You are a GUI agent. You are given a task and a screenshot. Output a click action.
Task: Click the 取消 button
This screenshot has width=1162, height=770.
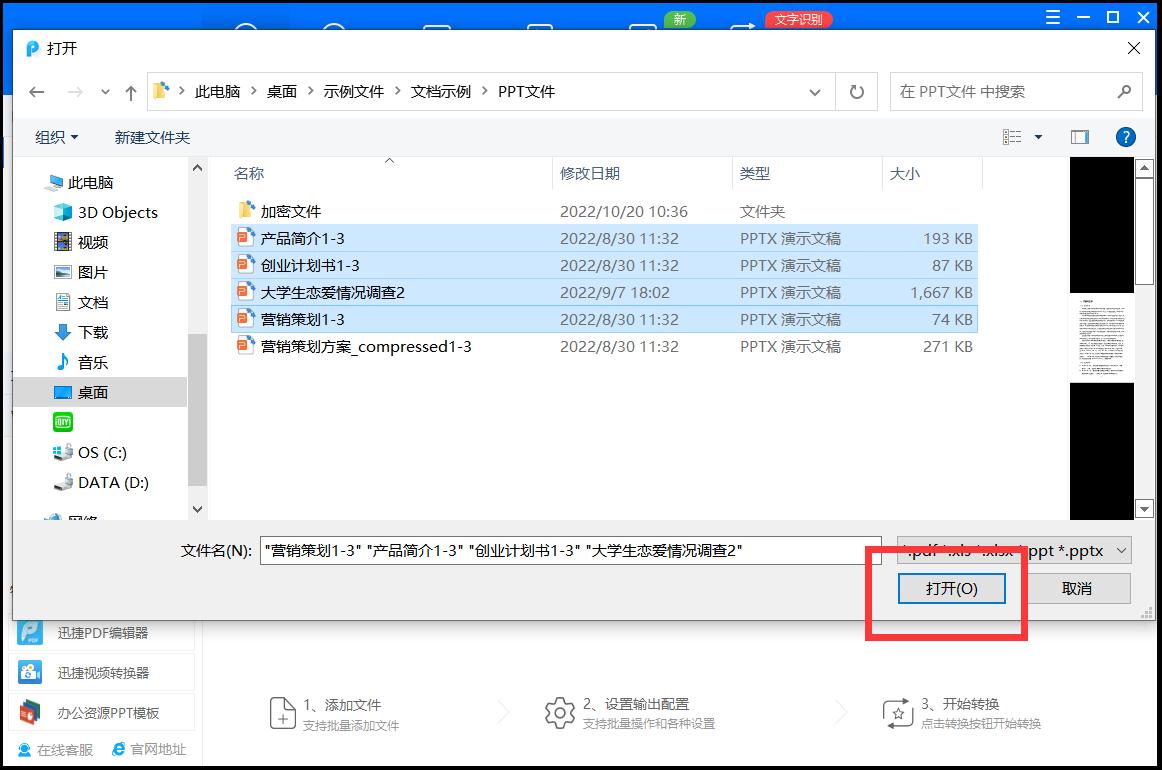(x=1078, y=589)
